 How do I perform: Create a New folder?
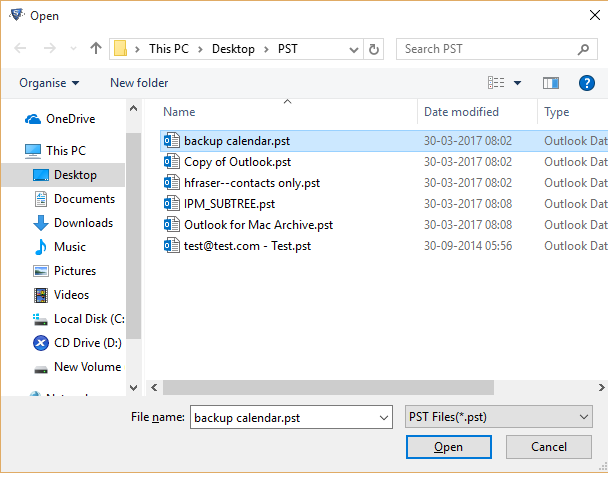(139, 83)
